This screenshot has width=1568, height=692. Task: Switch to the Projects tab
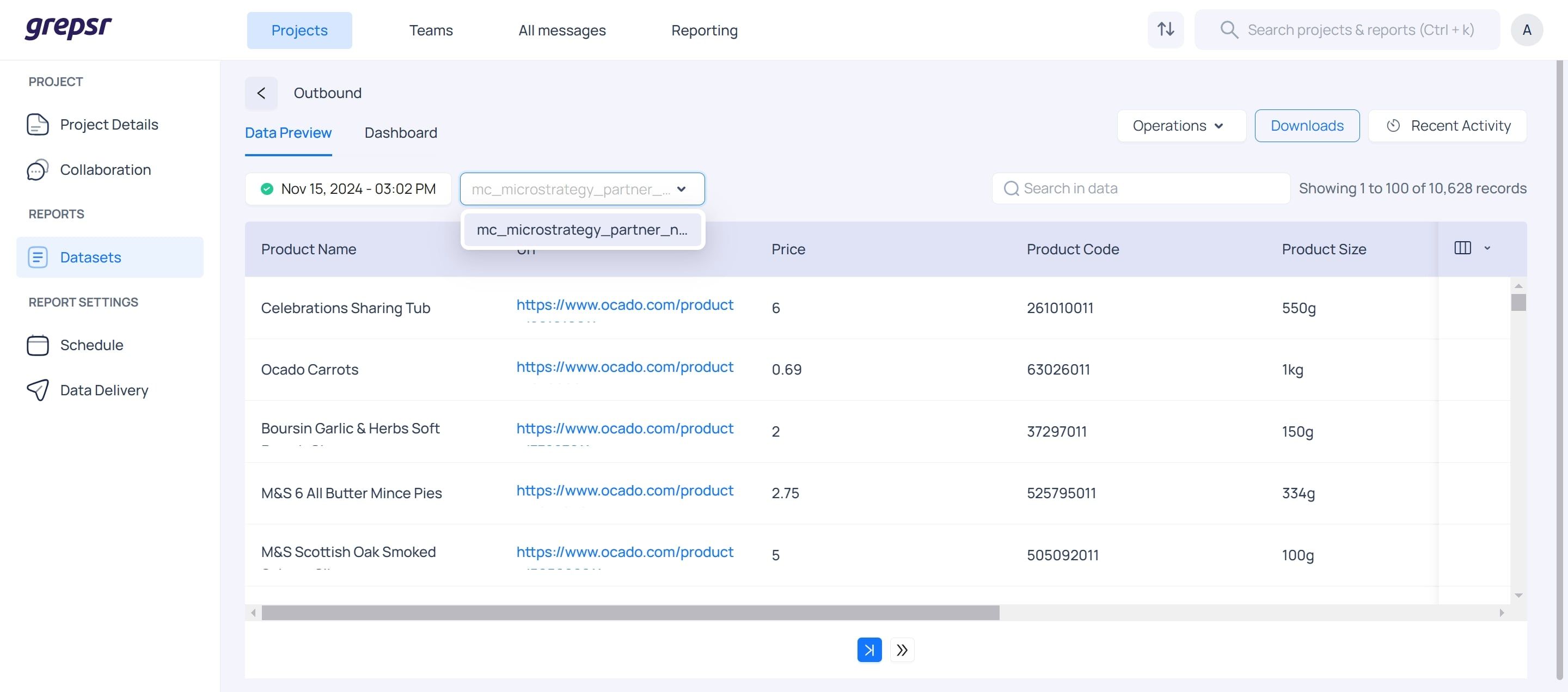pyautogui.click(x=299, y=30)
